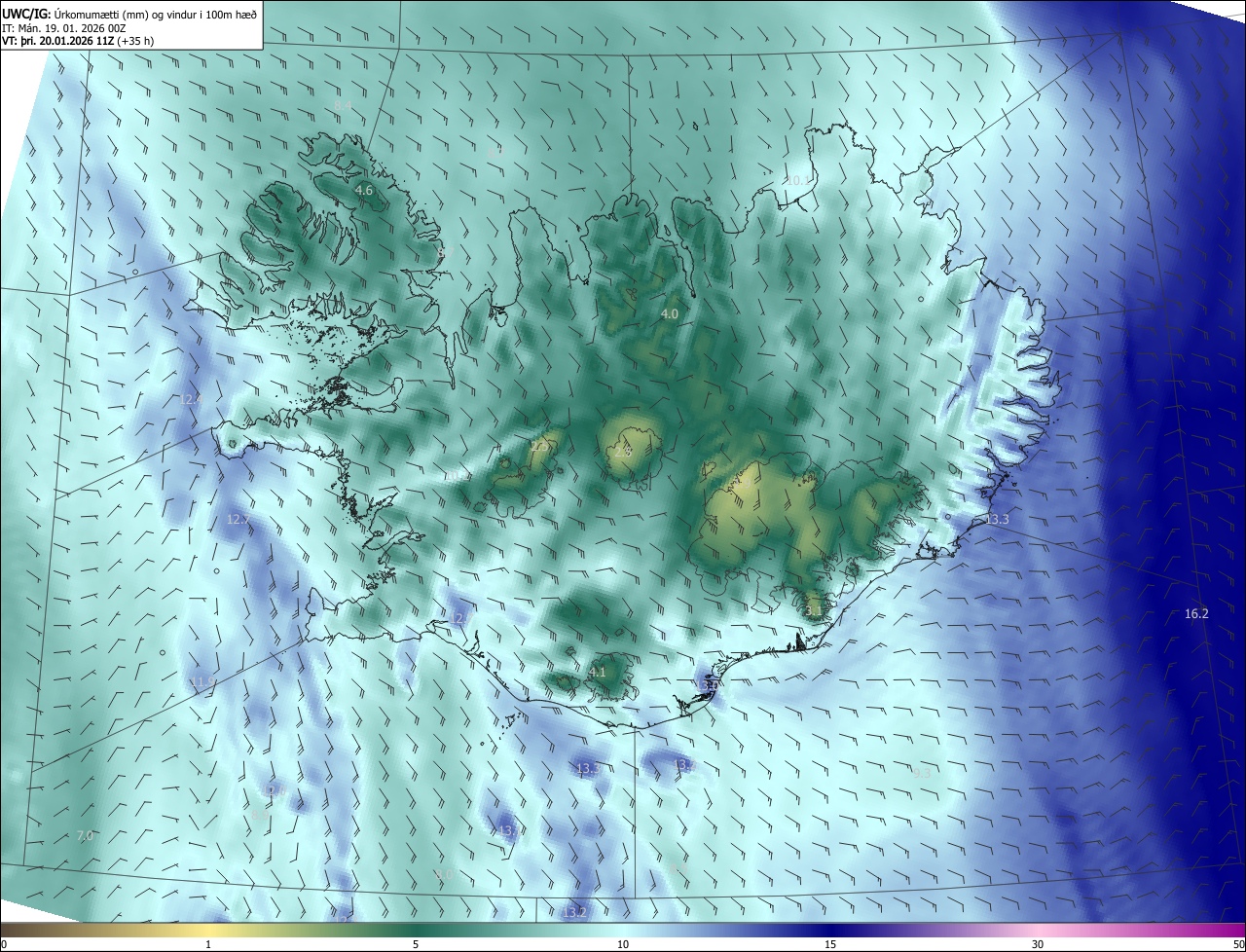This screenshot has width=1246, height=952.
Task: Click the 7.0 value label
Action: (x=85, y=835)
